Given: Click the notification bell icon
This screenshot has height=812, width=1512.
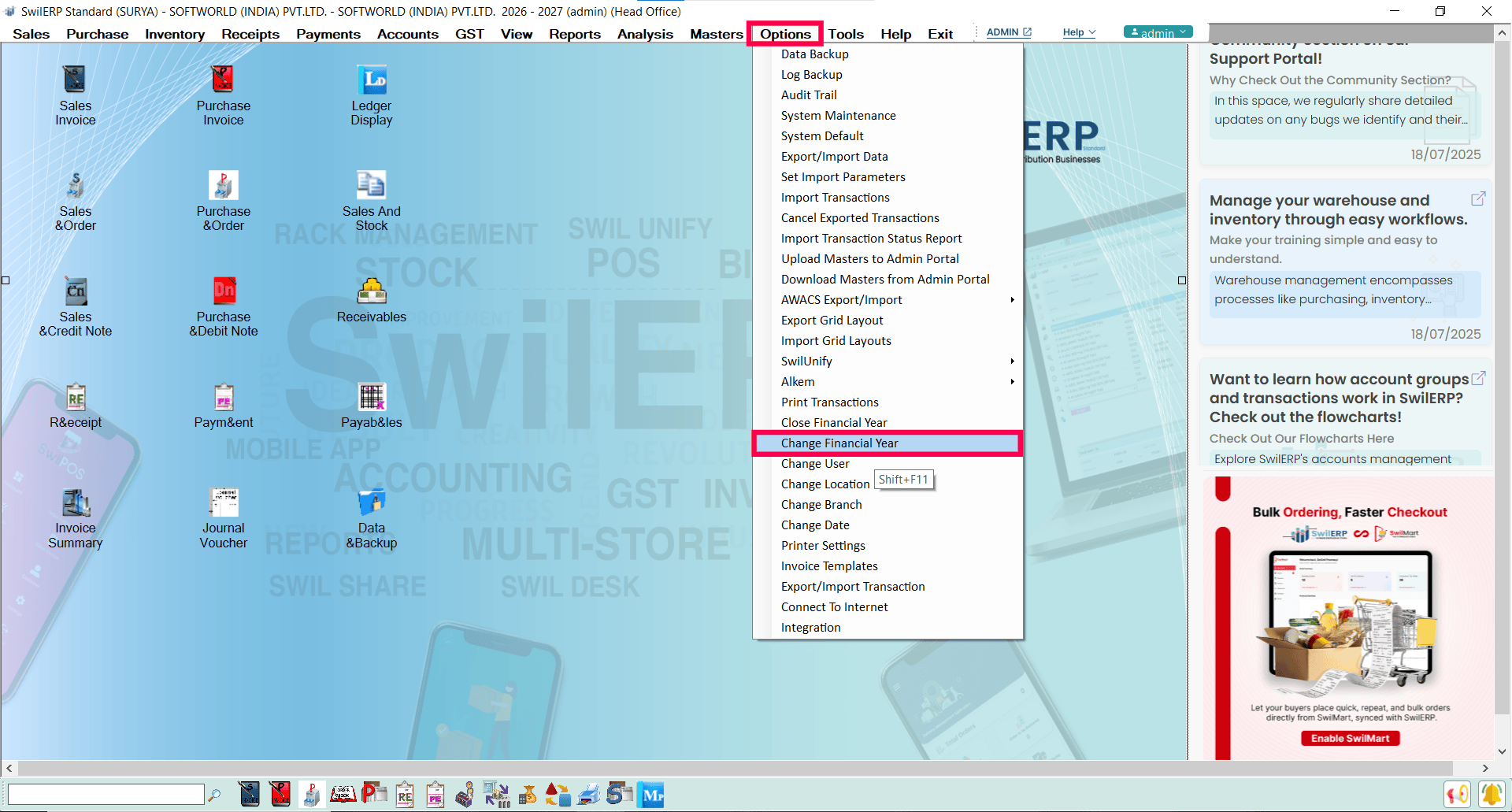Looking at the screenshot, I should (x=1491, y=795).
